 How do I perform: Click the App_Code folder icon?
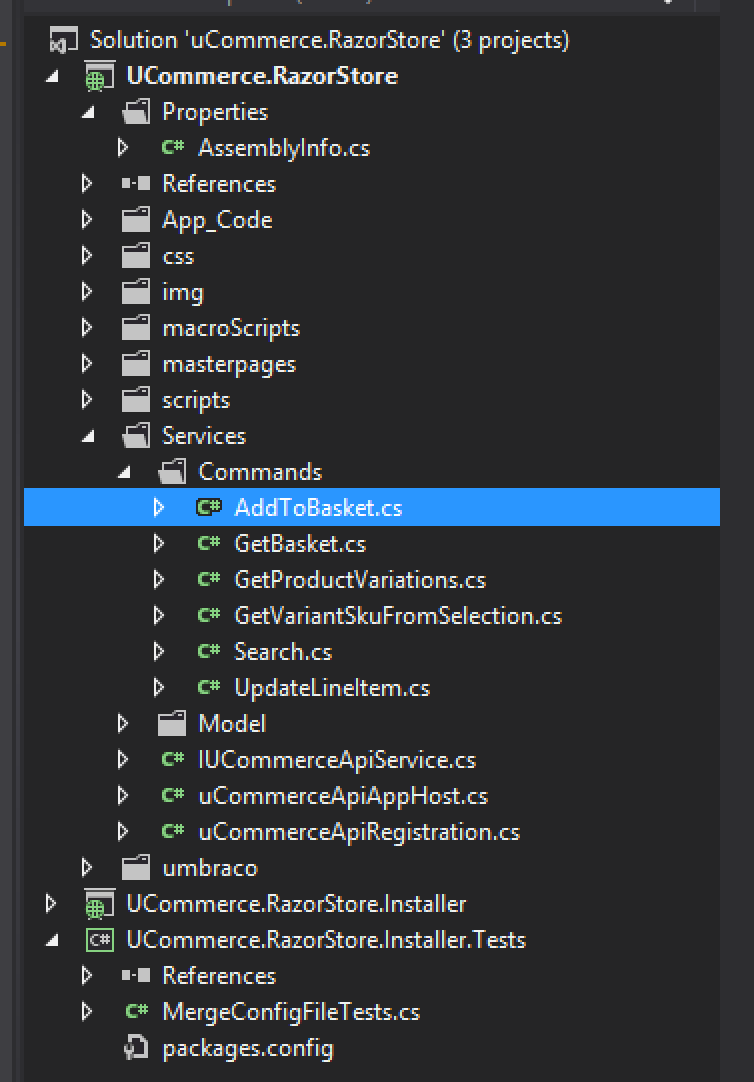[x=136, y=220]
